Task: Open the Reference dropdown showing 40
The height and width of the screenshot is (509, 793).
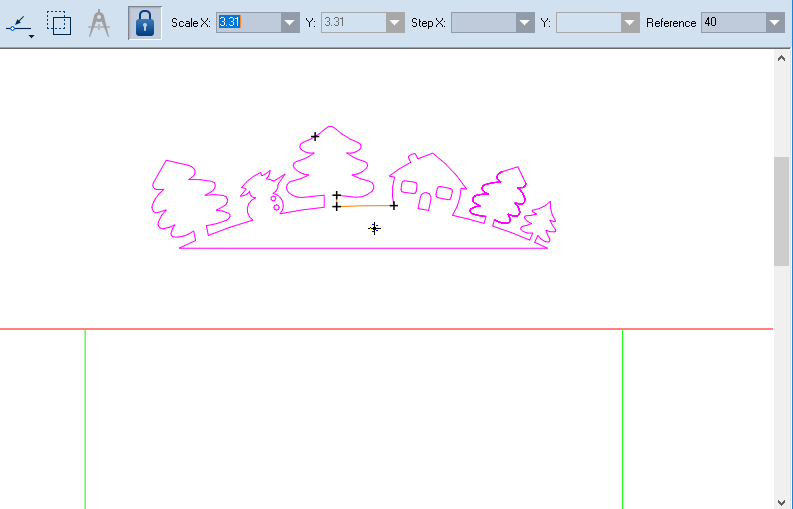Action: click(774, 22)
